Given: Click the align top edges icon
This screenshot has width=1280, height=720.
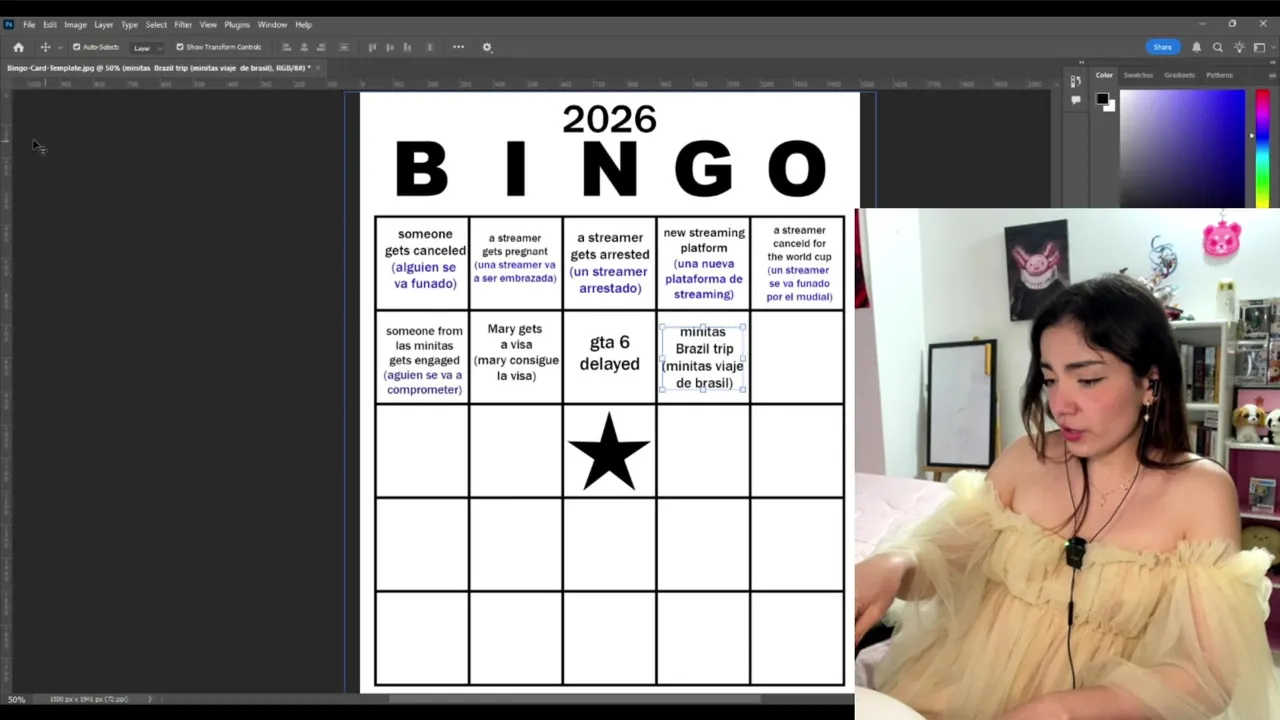Looking at the screenshot, I should [x=373, y=47].
